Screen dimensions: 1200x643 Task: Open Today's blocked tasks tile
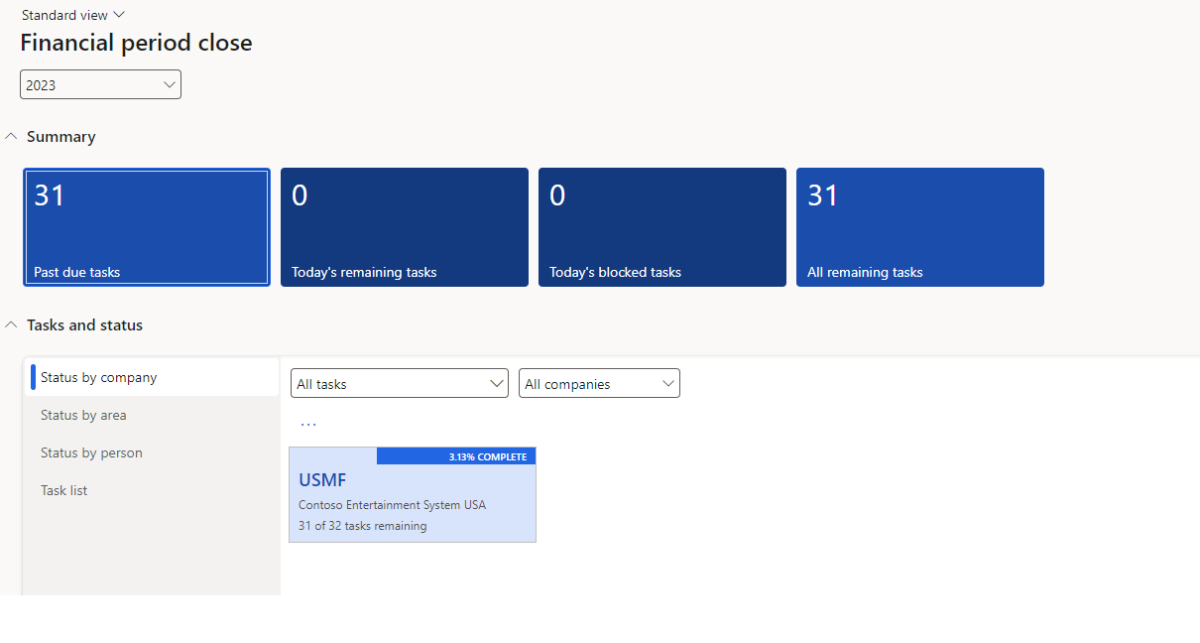(662, 227)
